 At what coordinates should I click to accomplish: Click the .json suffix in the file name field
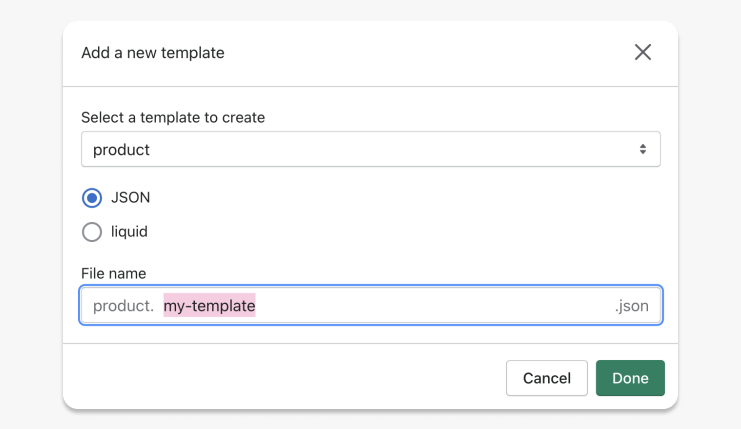(631, 306)
